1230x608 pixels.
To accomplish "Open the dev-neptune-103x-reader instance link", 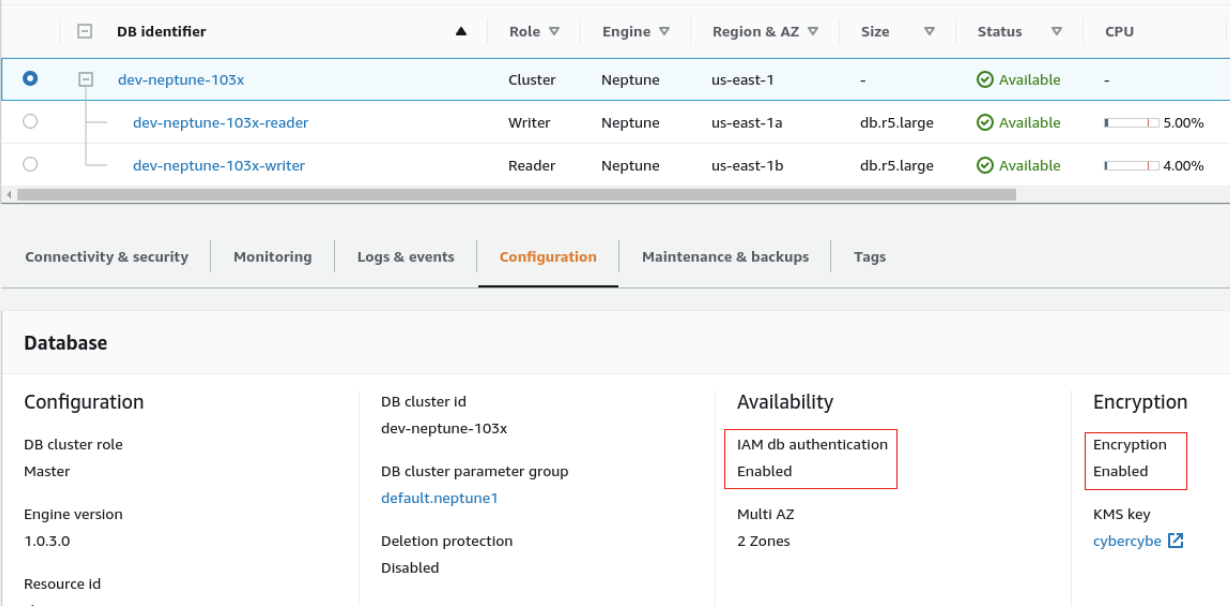I will 220,123.
